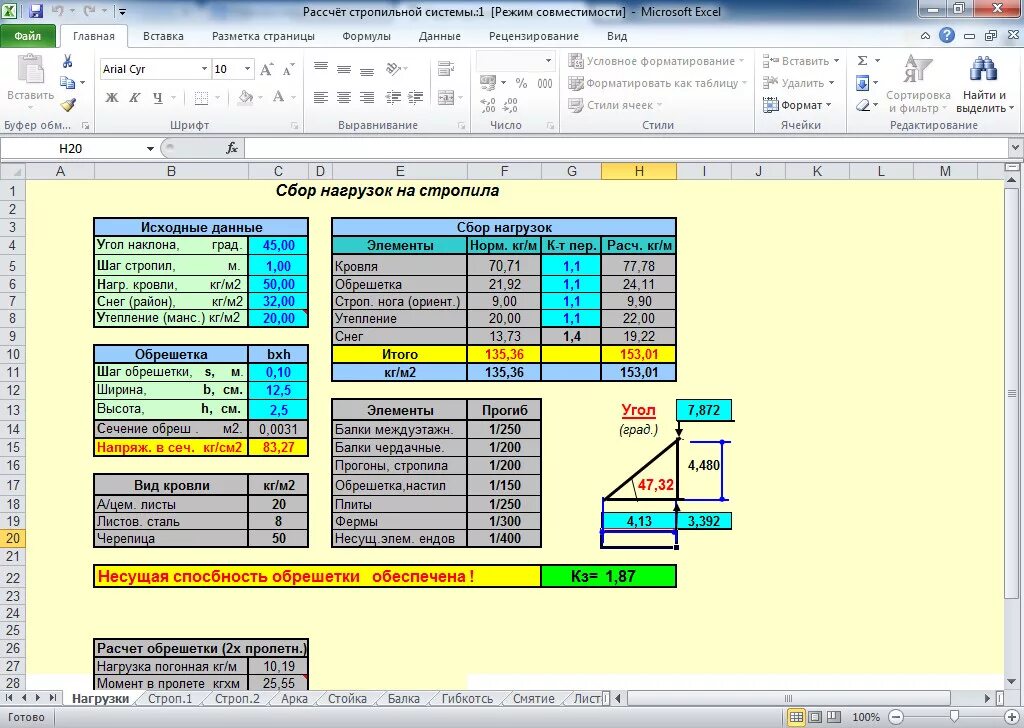The image size is (1024, 728).
Task: Click the percent style icon
Action: 521,83
